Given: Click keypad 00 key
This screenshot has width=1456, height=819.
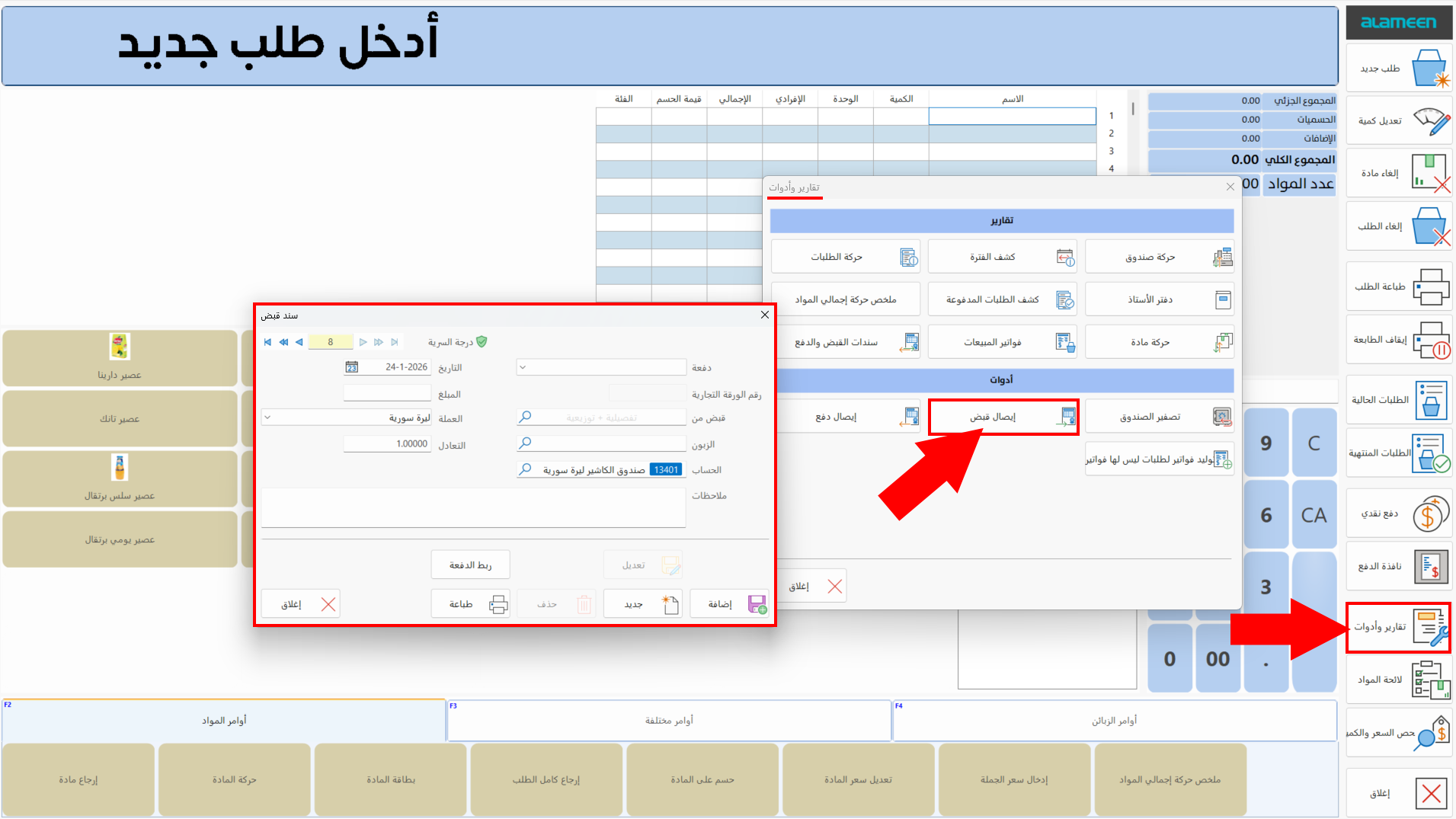Looking at the screenshot, I should point(1218,658).
